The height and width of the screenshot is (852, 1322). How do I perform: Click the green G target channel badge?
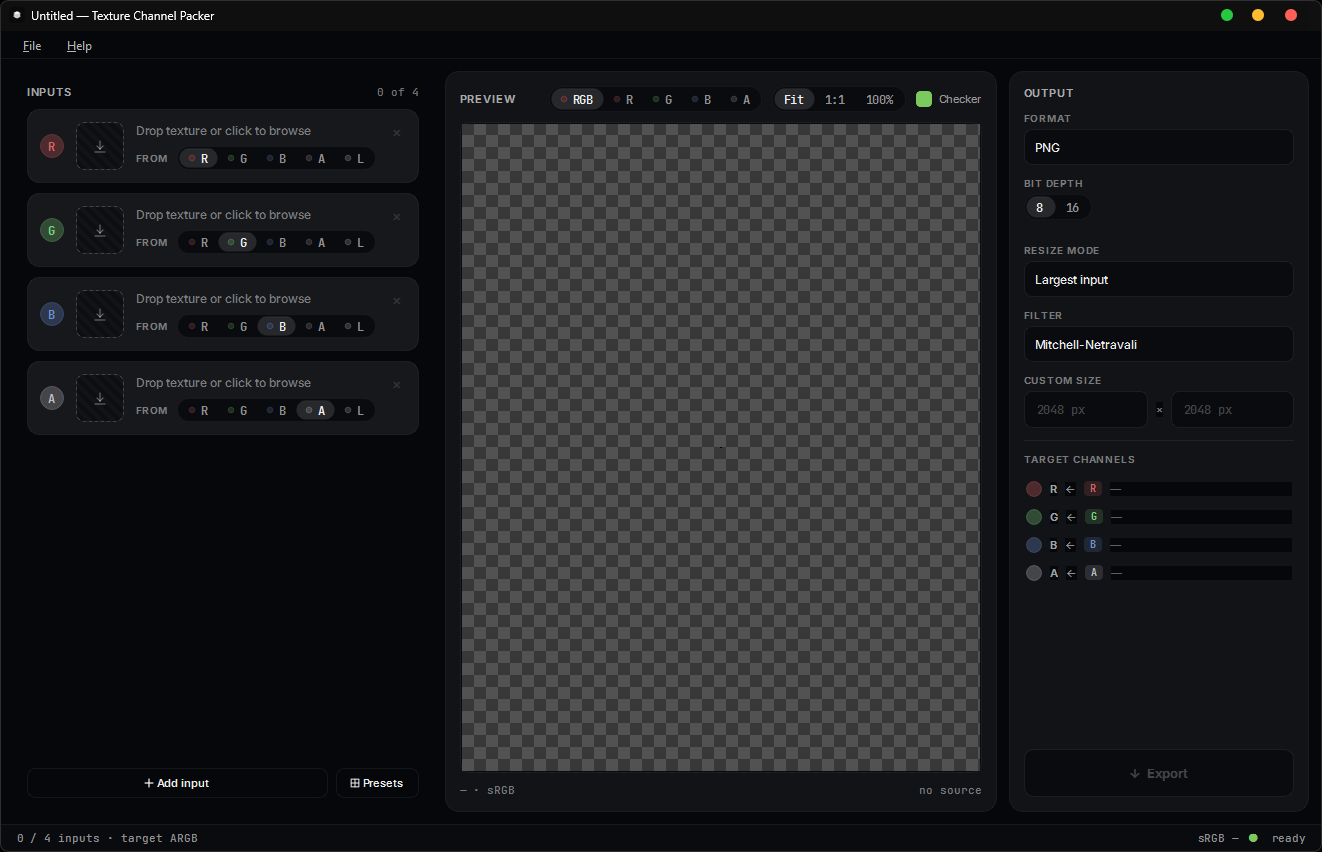tap(1093, 517)
